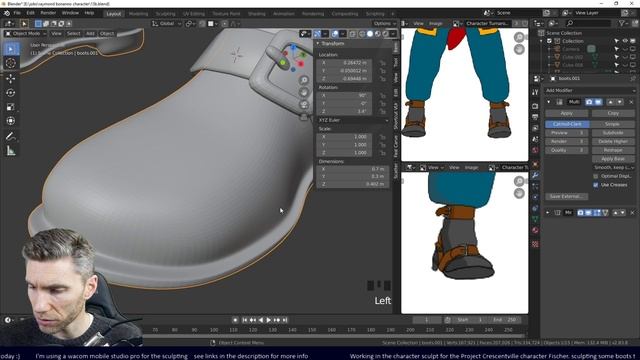The width and height of the screenshot is (640, 360).
Task: Click Copy button on Multires modifier
Action: pyautogui.click(x=613, y=113)
